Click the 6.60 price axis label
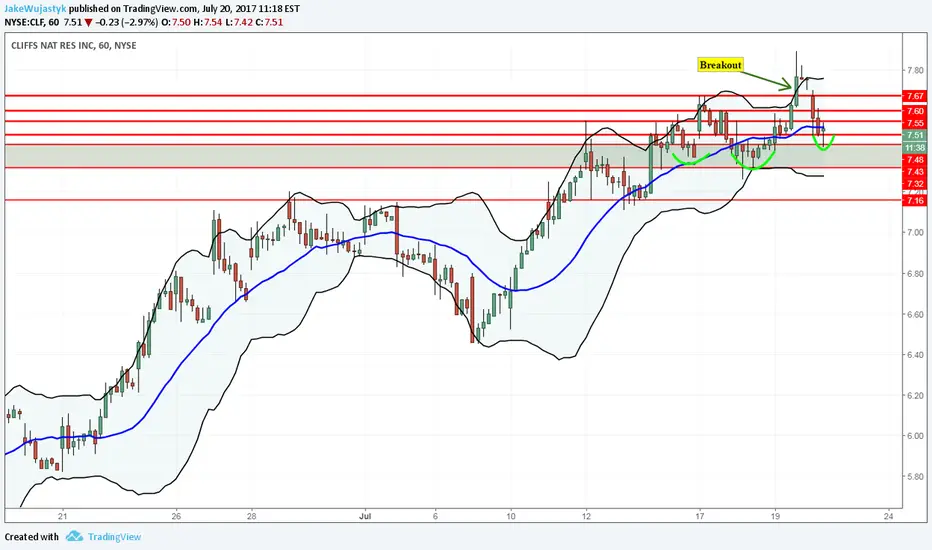The image size is (932, 550). (x=915, y=314)
